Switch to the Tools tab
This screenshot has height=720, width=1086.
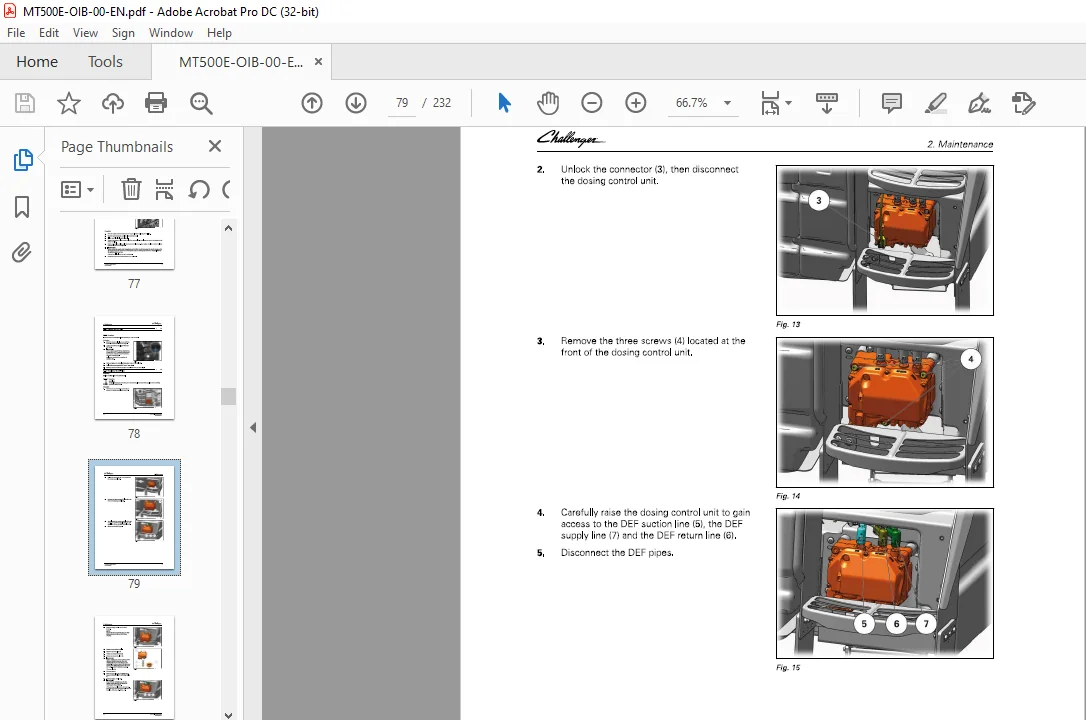tap(105, 62)
